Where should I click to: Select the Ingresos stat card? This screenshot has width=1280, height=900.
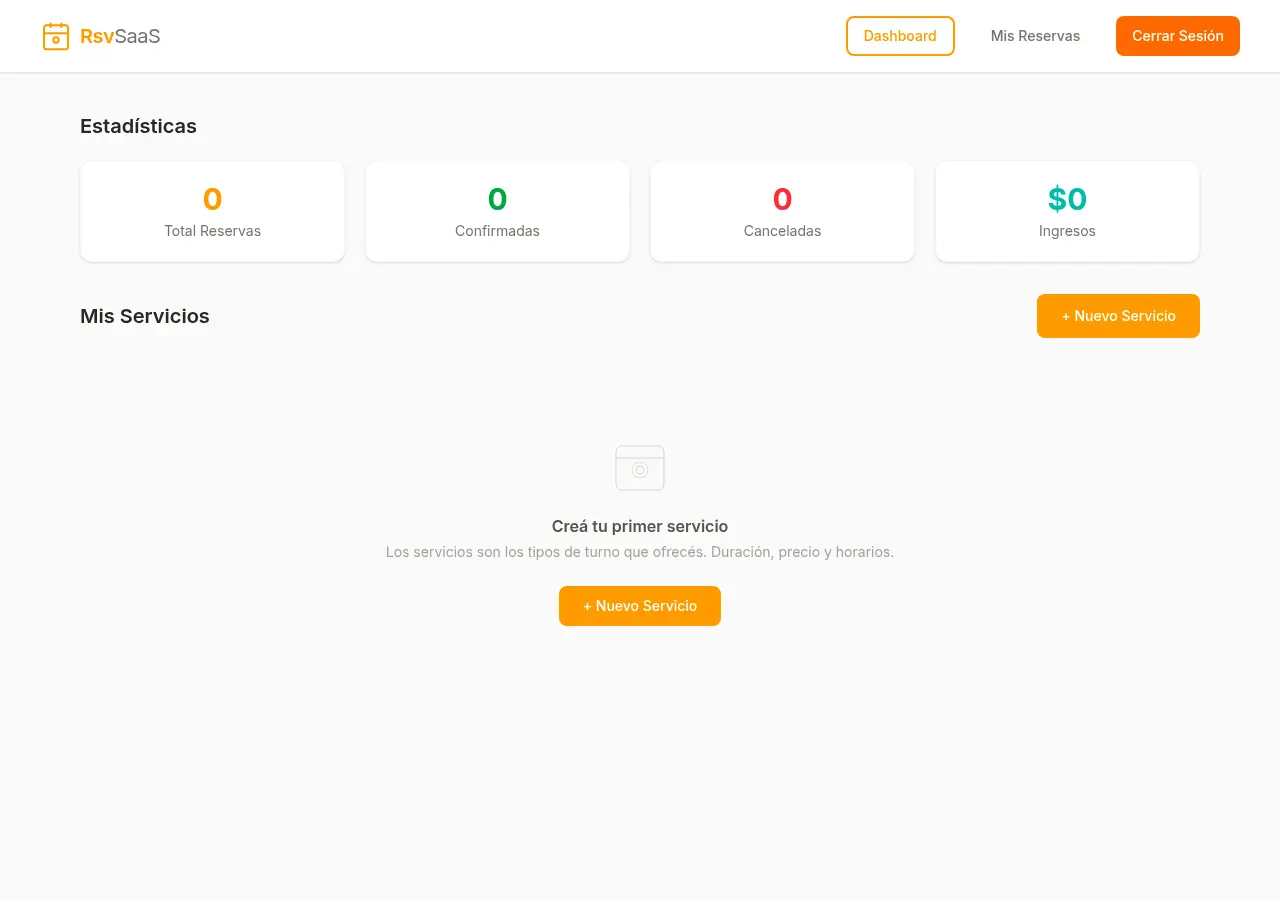1067,212
